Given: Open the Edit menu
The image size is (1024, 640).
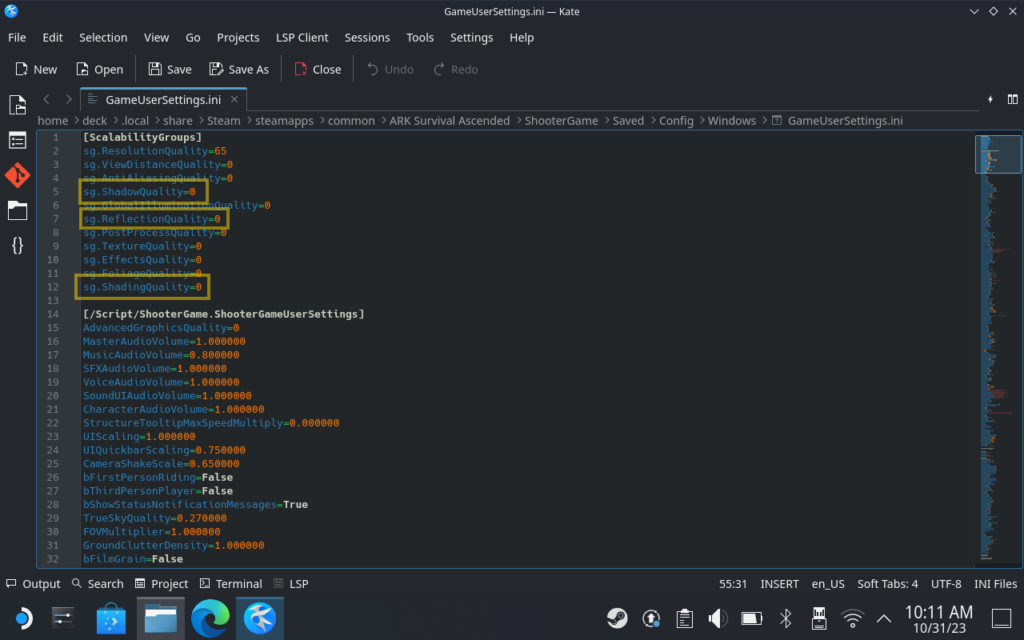Looking at the screenshot, I should click(52, 37).
